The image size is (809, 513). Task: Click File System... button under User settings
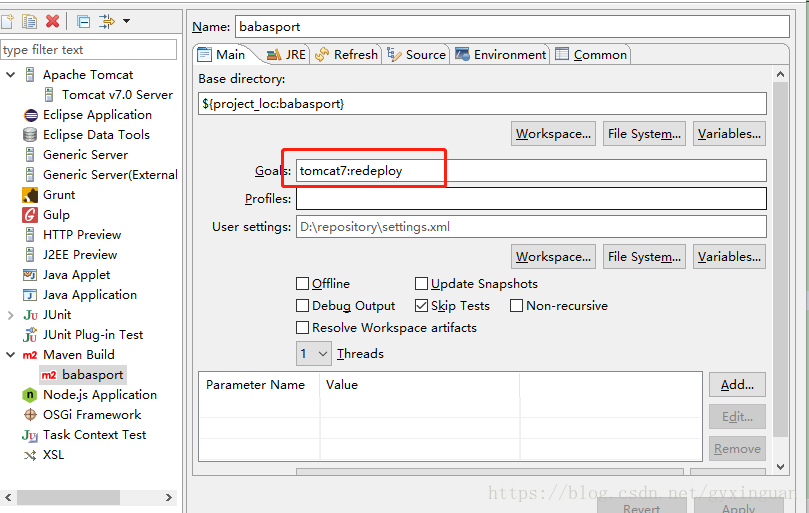[x=644, y=256]
